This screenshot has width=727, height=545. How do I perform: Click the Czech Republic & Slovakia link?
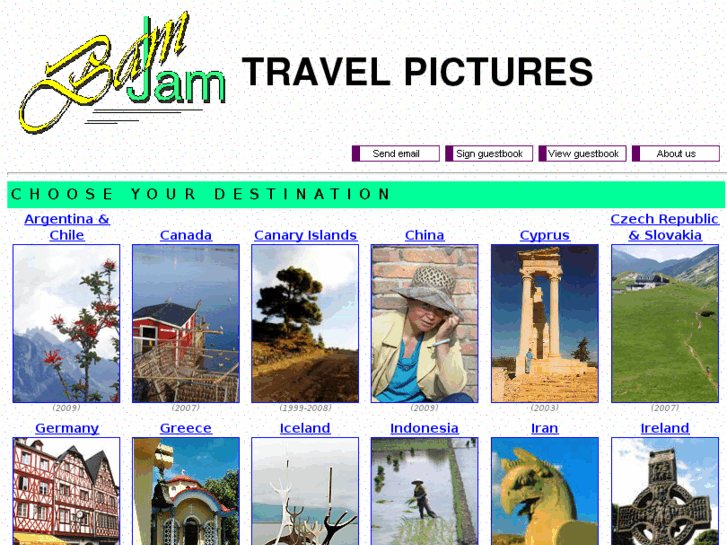pyautogui.click(x=664, y=227)
